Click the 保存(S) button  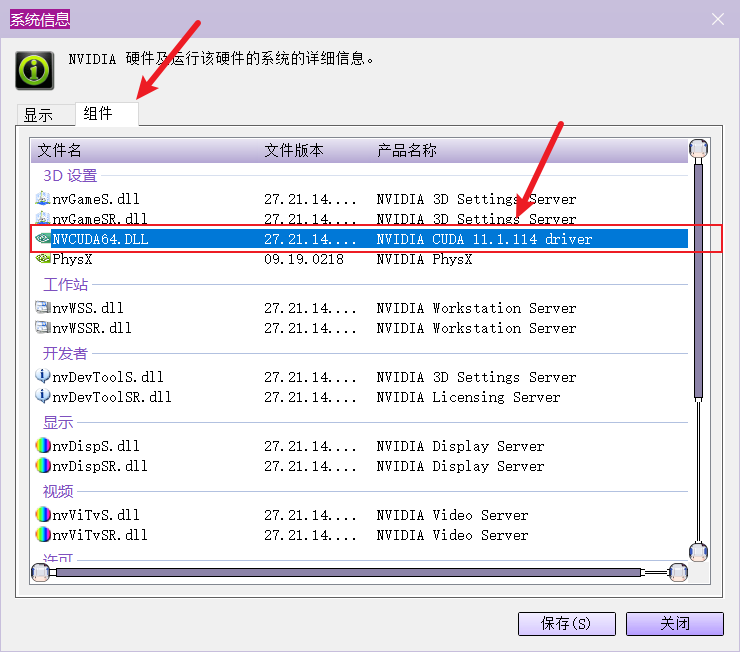click(566, 624)
